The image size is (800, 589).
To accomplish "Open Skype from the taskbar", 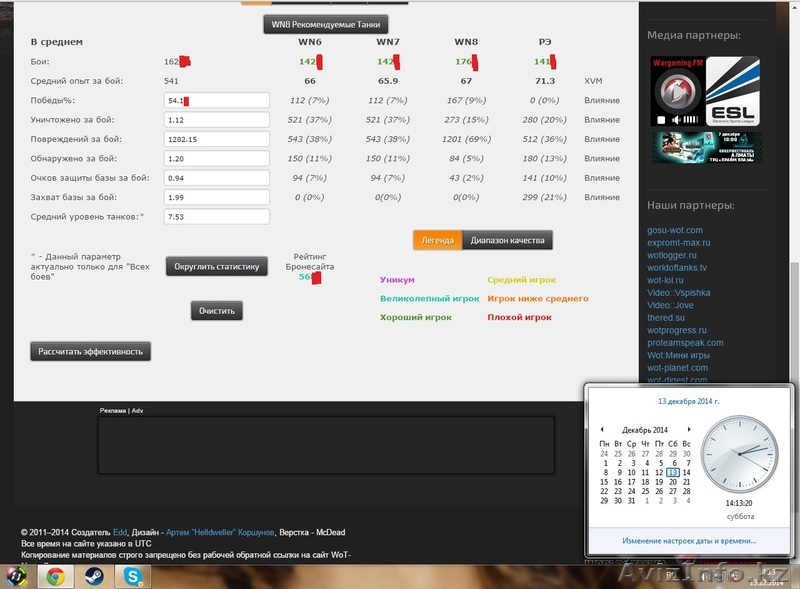I will (x=134, y=577).
